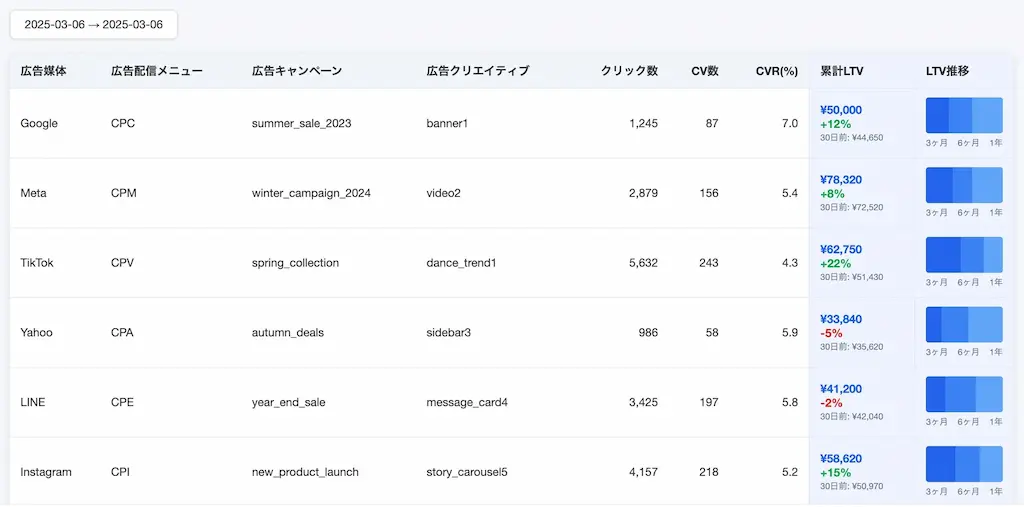Sort by CV数 column header
The image size is (1024, 507).
(x=705, y=71)
